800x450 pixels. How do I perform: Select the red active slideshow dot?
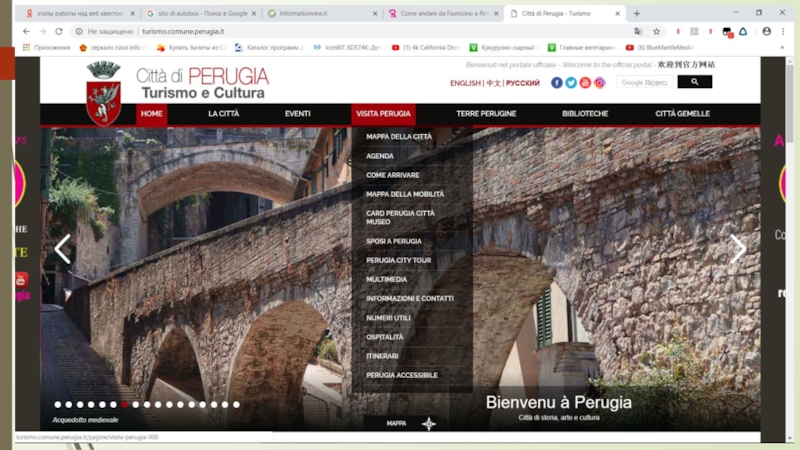[x=124, y=405]
